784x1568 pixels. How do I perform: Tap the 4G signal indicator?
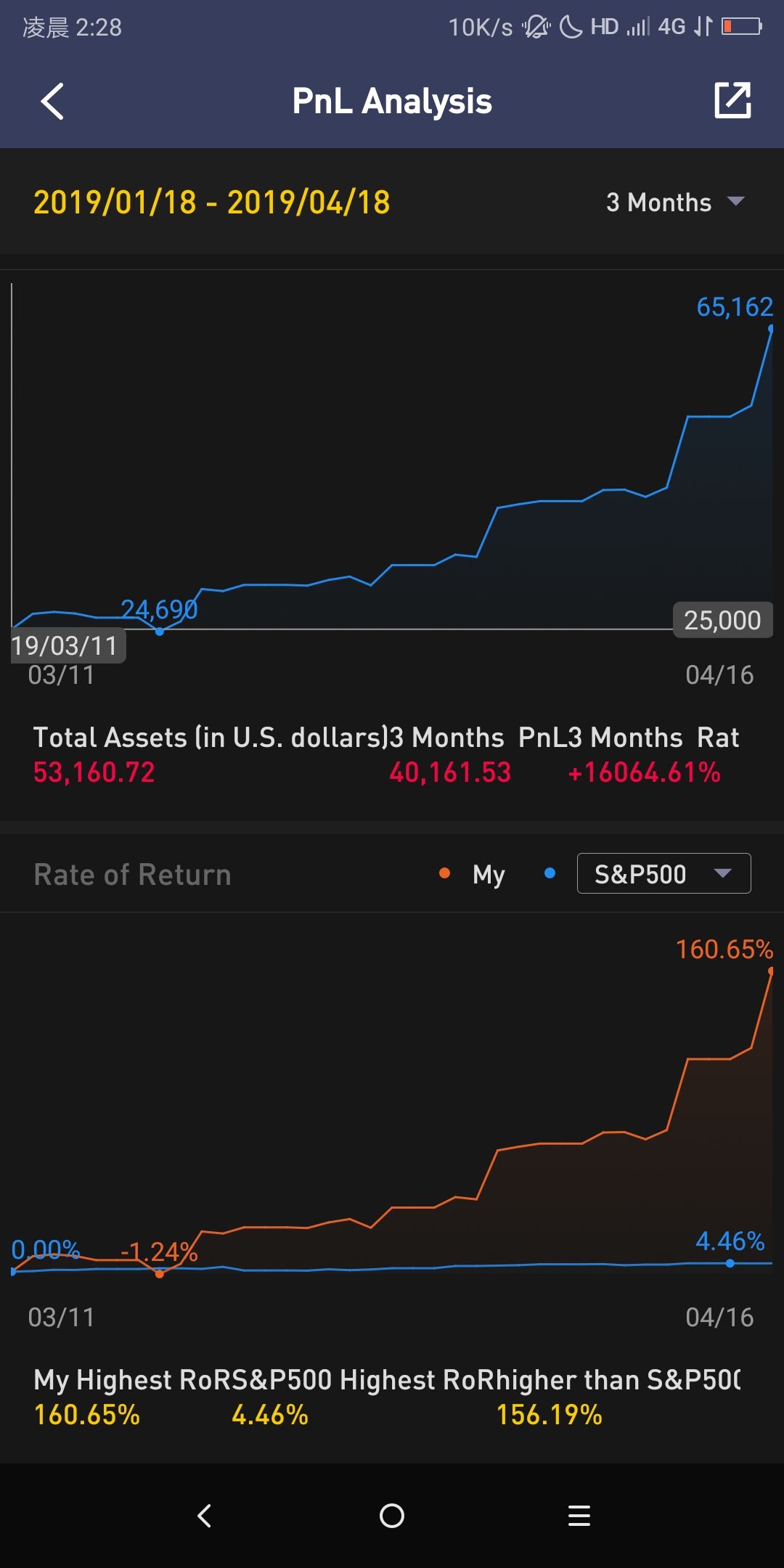(671, 27)
